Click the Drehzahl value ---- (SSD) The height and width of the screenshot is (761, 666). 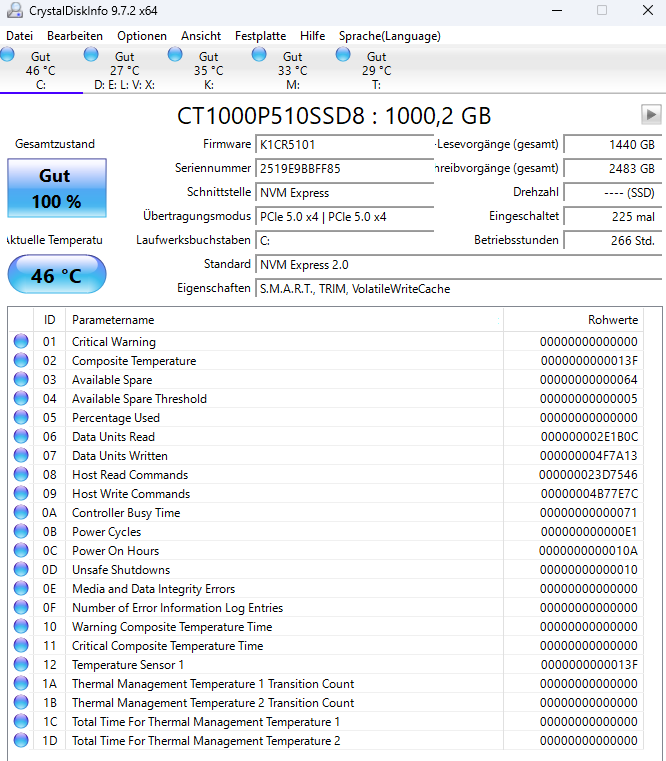613,193
